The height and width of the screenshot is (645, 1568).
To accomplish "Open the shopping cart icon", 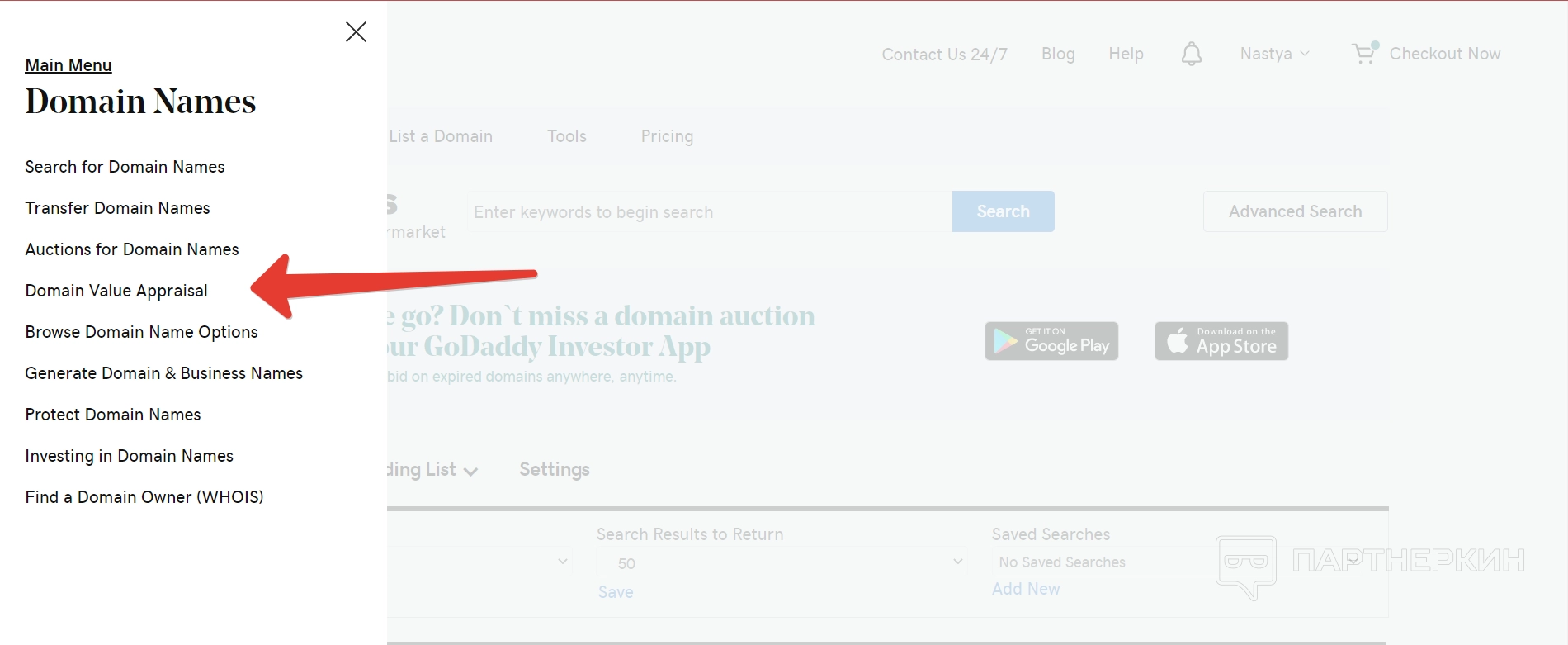I will (1365, 53).
